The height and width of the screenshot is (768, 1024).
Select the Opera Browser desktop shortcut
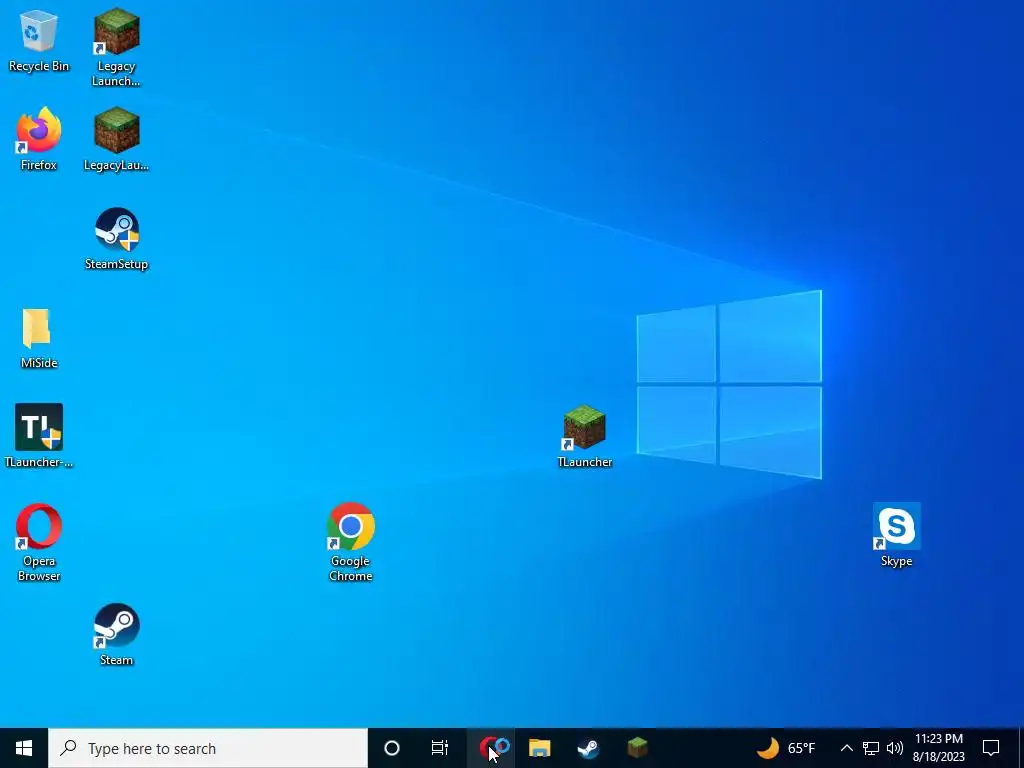click(x=39, y=542)
